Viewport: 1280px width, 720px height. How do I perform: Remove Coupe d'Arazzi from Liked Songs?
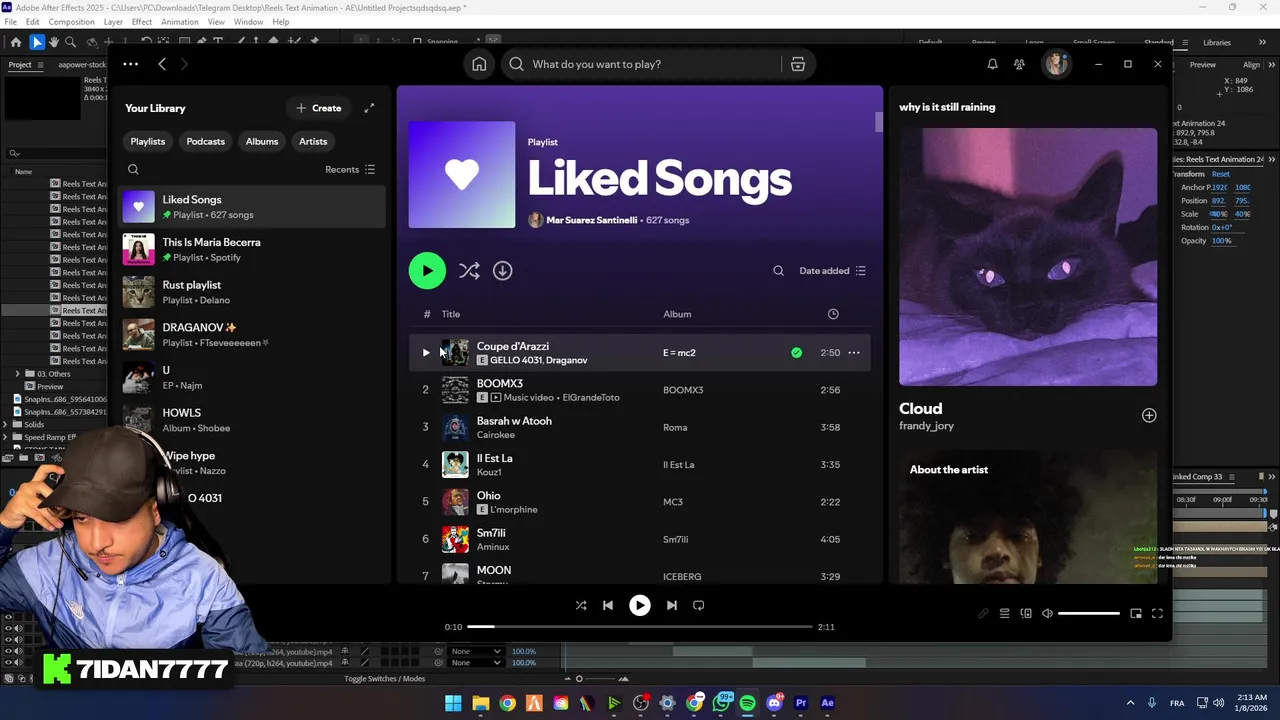(x=796, y=352)
